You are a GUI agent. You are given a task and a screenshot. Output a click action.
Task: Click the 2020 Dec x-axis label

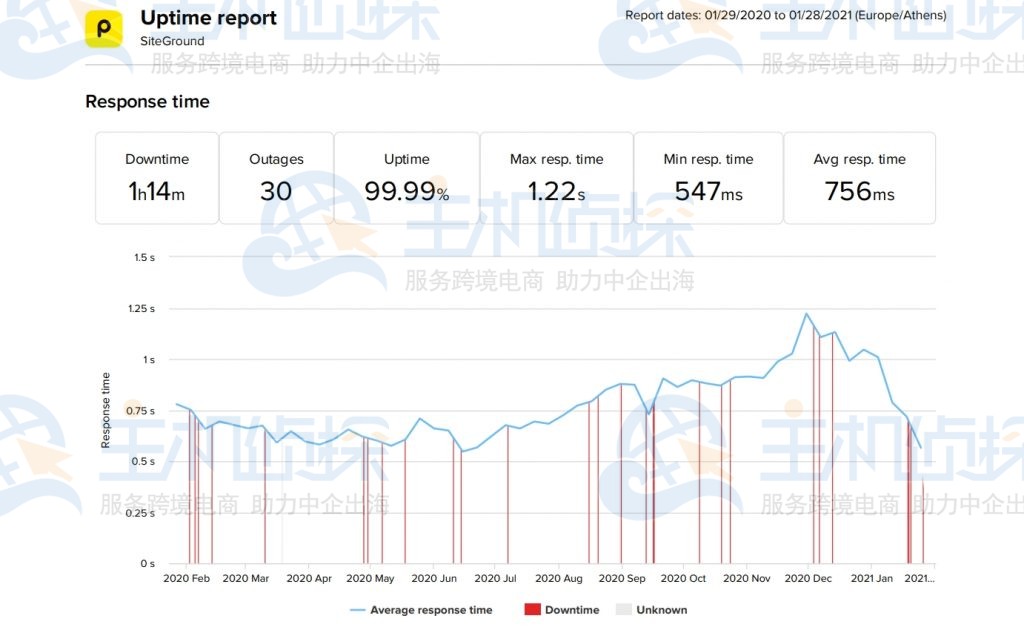[x=808, y=578]
